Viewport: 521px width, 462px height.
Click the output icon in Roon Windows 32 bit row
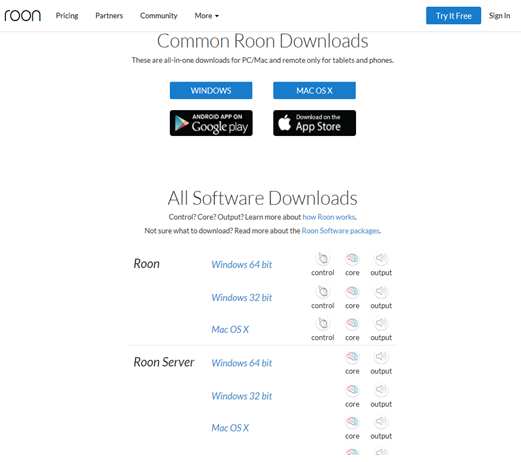[x=381, y=291]
